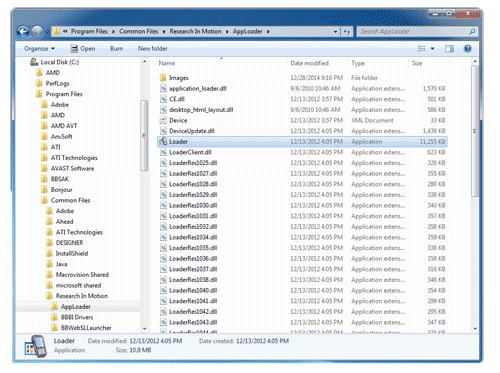This screenshot has height=373, width=500.
Task: Open the address bar history dropdown
Action: (x=335, y=32)
